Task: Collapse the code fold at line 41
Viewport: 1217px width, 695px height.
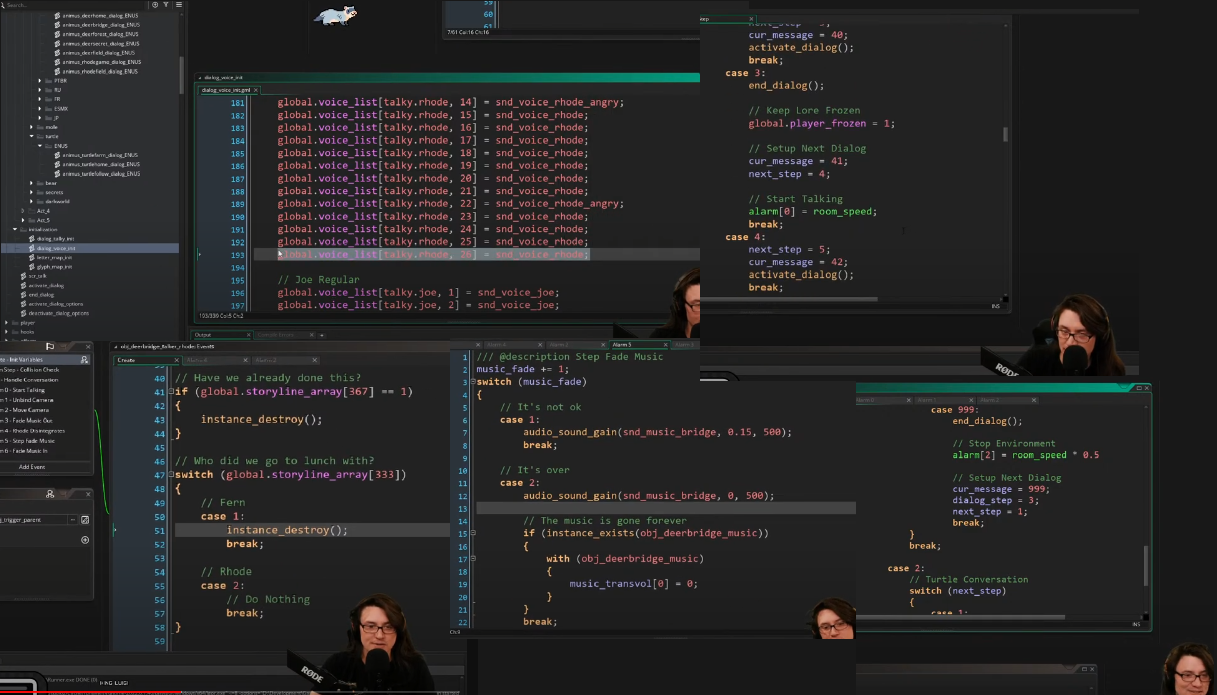Action: click(x=171, y=392)
